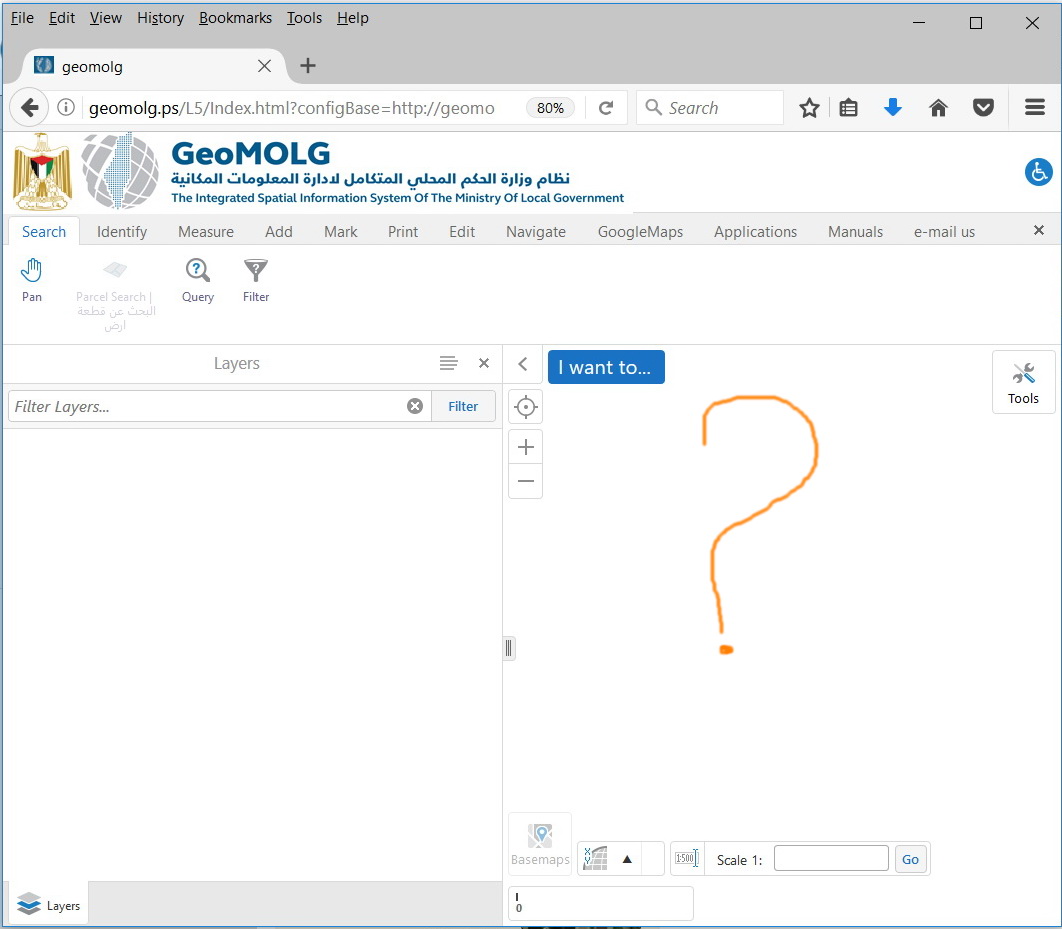Open the browser bookmarks list icon
1062x929 pixels.
click(x=849, y=108)
